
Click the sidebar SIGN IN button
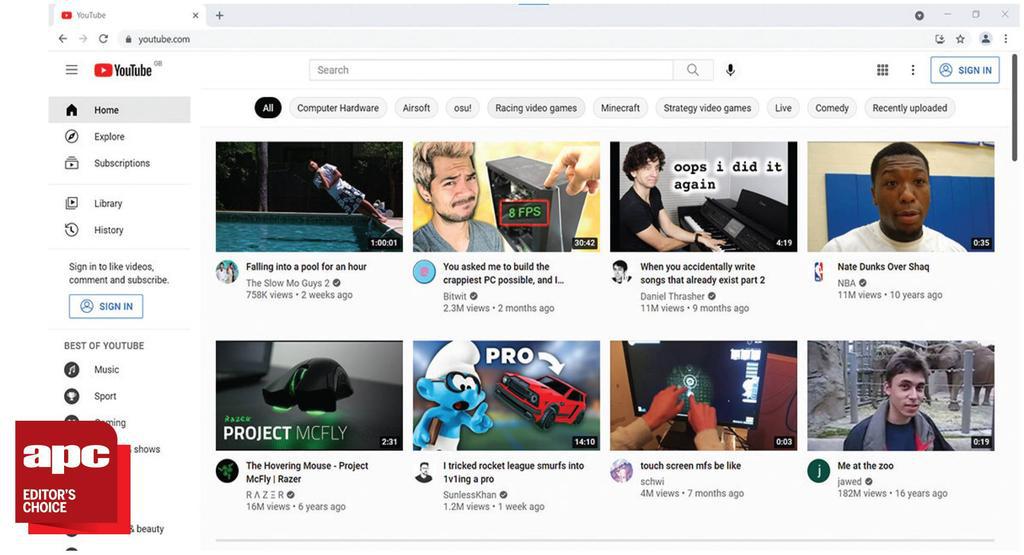(106, 306)
